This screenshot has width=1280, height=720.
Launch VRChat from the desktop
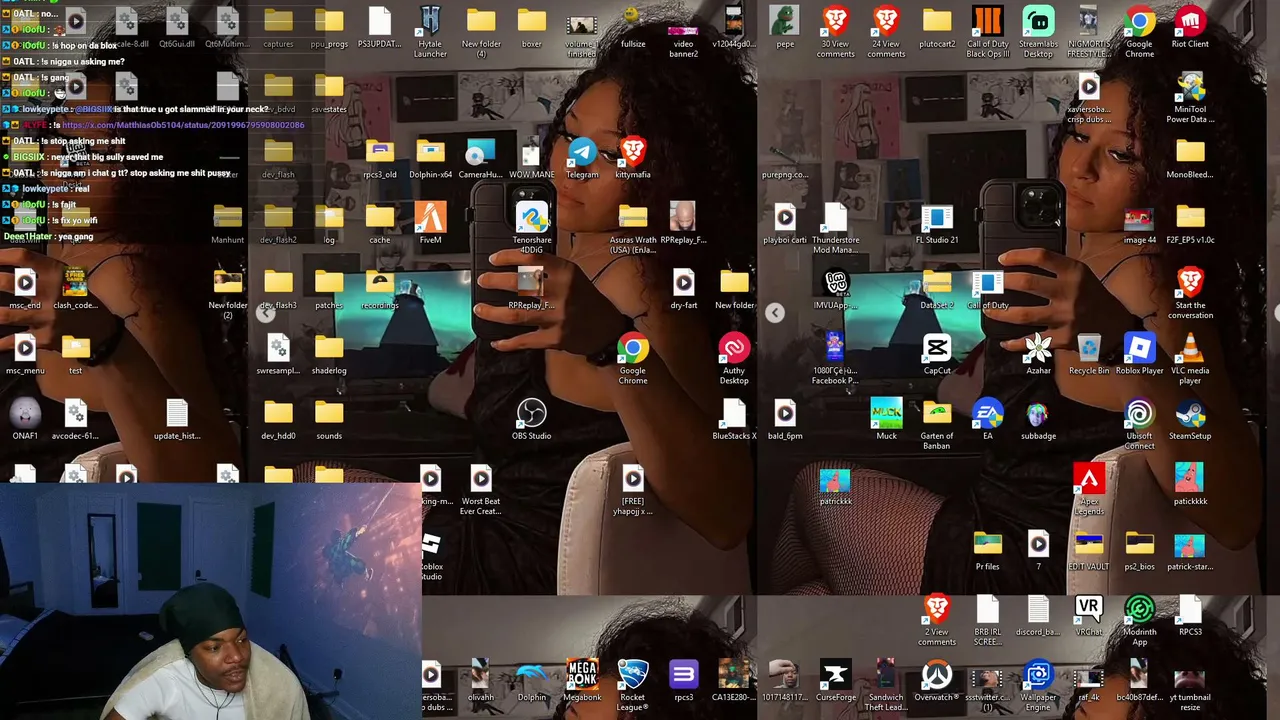[x=1088, y=615]
